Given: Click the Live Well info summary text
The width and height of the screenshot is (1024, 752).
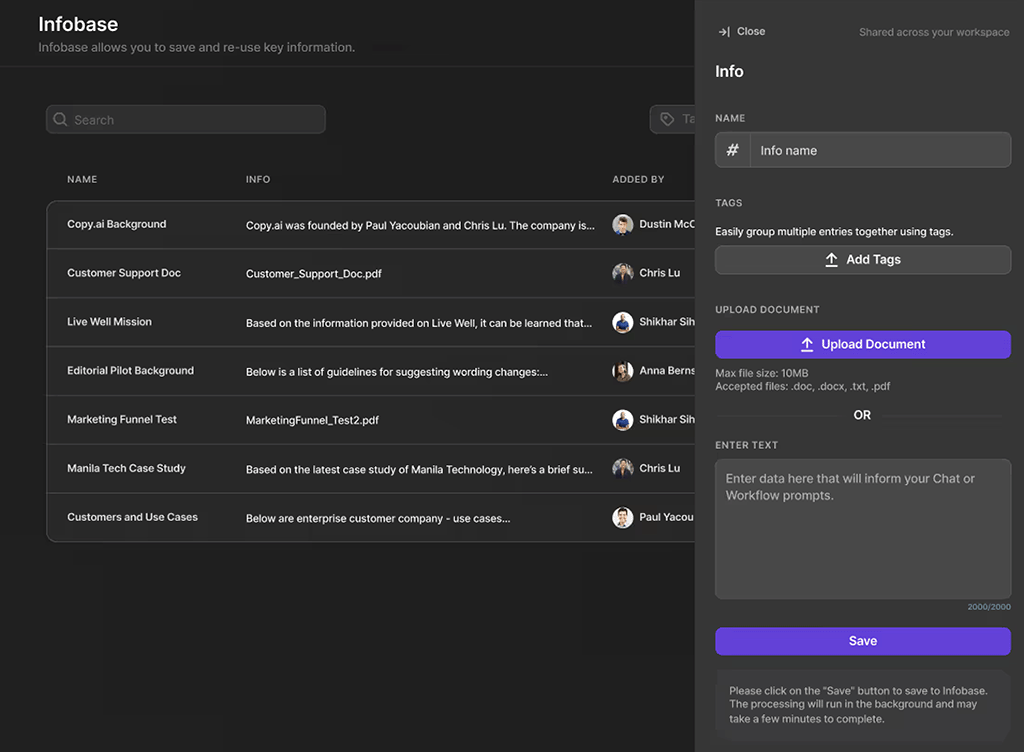Looking at the screenshot, I should (419, 322).
